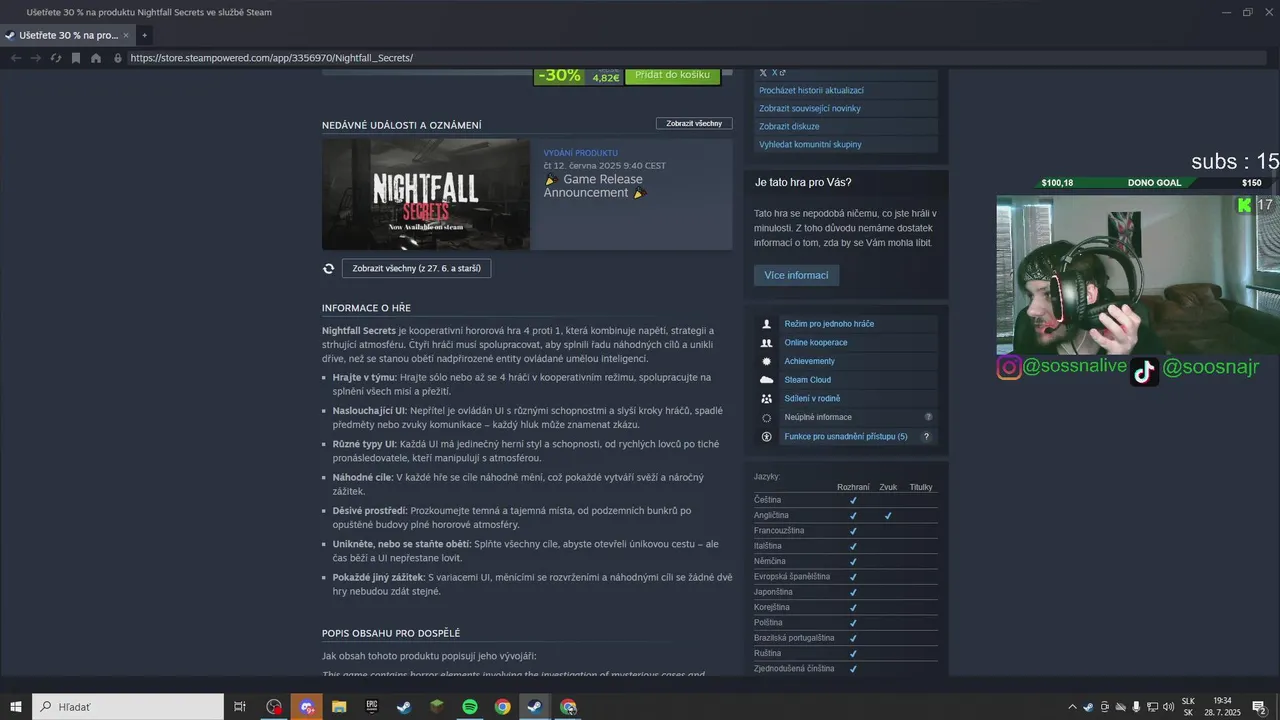Screen dimensions: 1280x720
Task: Open help mark next to accessibility features
Action: (926, 436)
